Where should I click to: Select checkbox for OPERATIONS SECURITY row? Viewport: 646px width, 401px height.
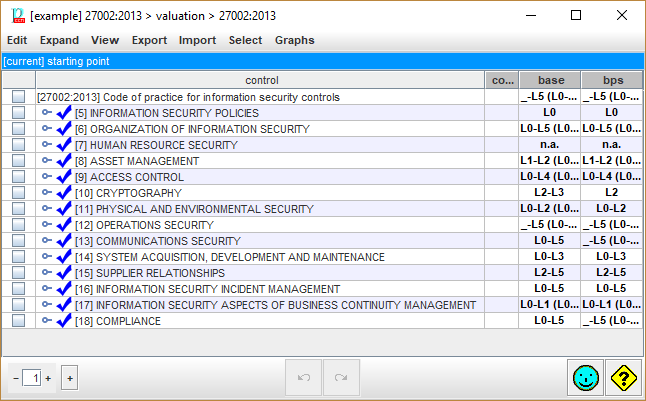[x=18, y=225]
